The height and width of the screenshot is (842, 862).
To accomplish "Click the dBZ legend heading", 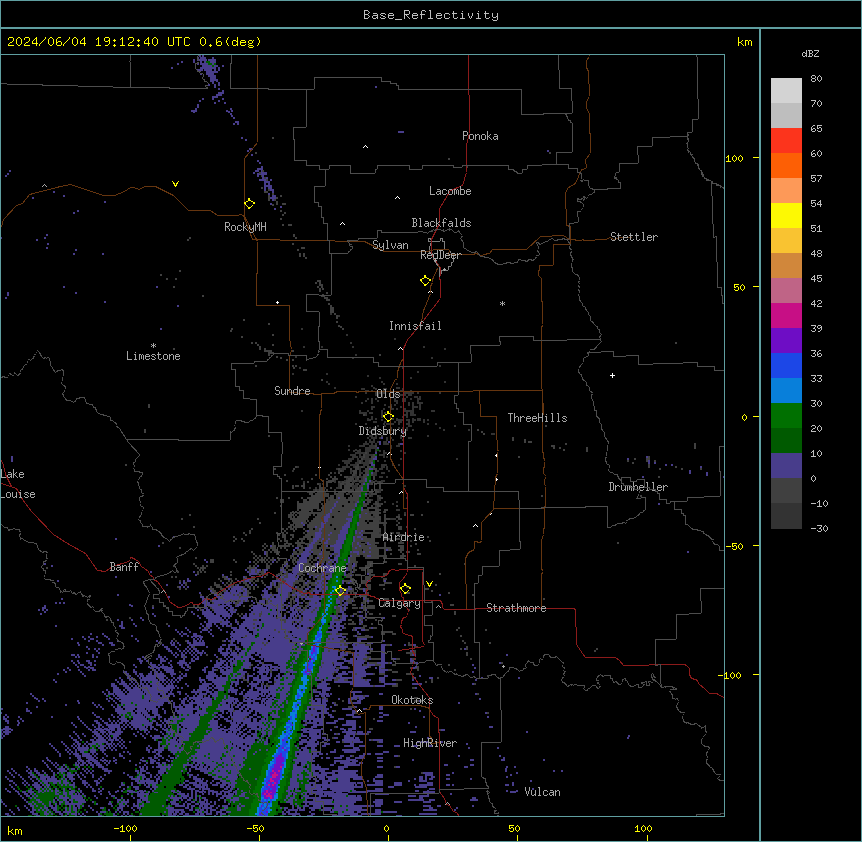I will coord(810,53).
